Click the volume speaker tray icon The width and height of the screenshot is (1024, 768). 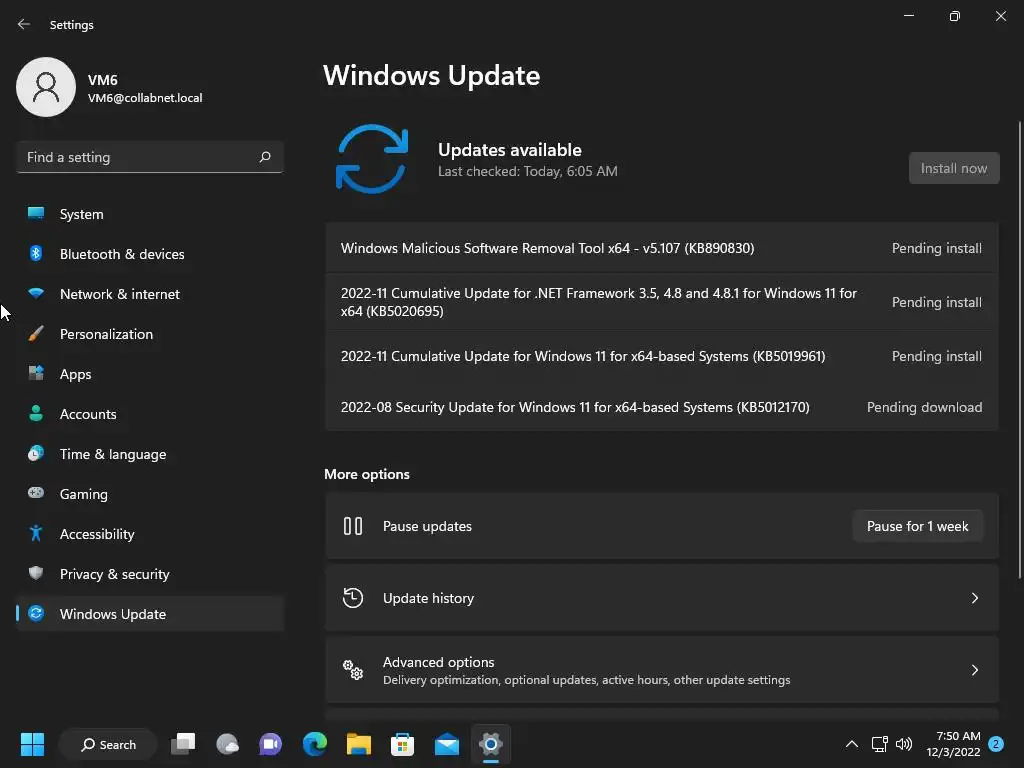click(x=904, y=744)
